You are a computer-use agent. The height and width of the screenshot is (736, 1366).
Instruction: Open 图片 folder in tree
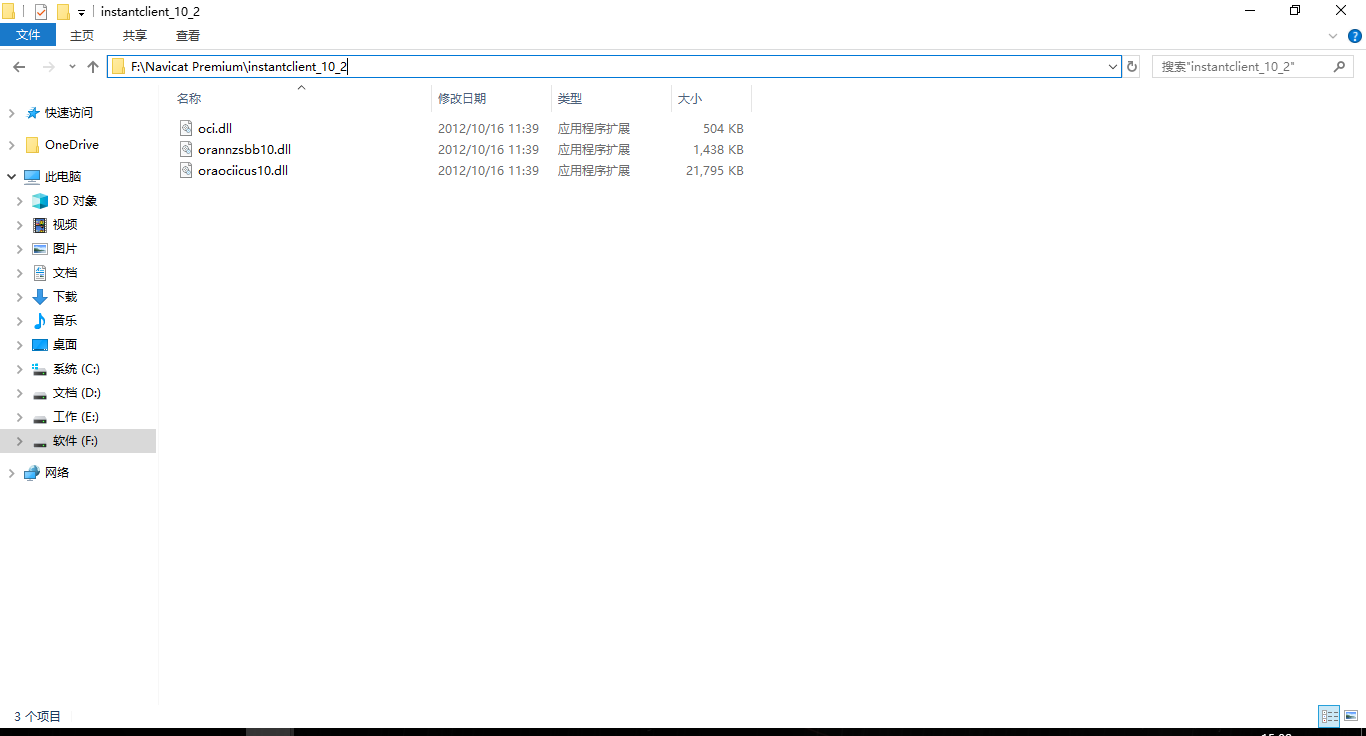coord(65,249)
